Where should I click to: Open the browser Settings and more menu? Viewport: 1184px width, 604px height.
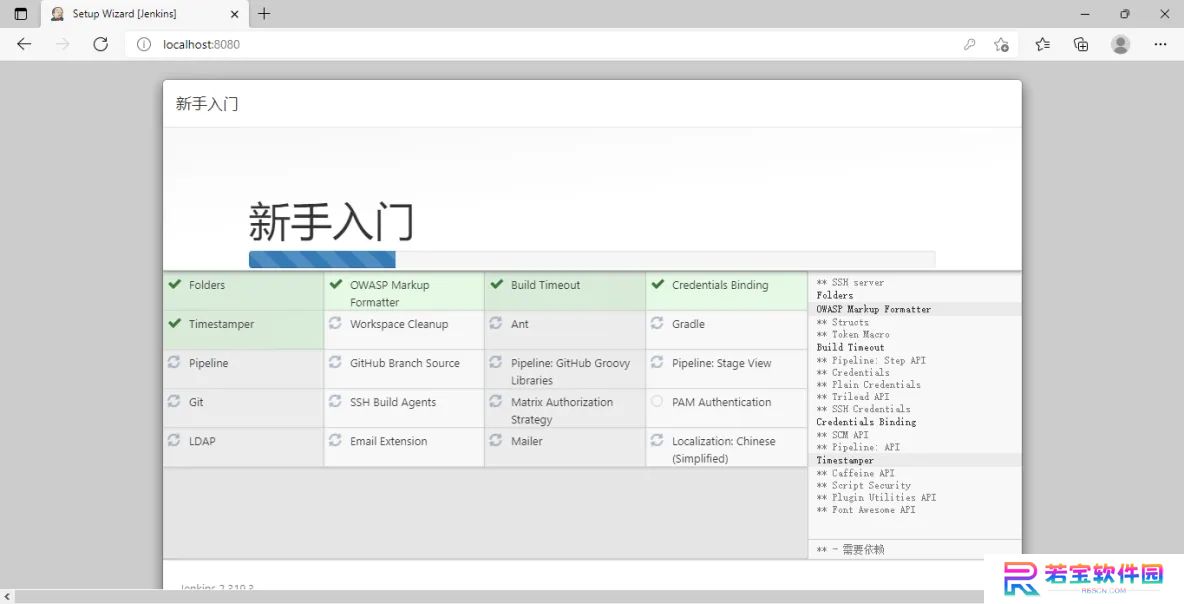1161,45
